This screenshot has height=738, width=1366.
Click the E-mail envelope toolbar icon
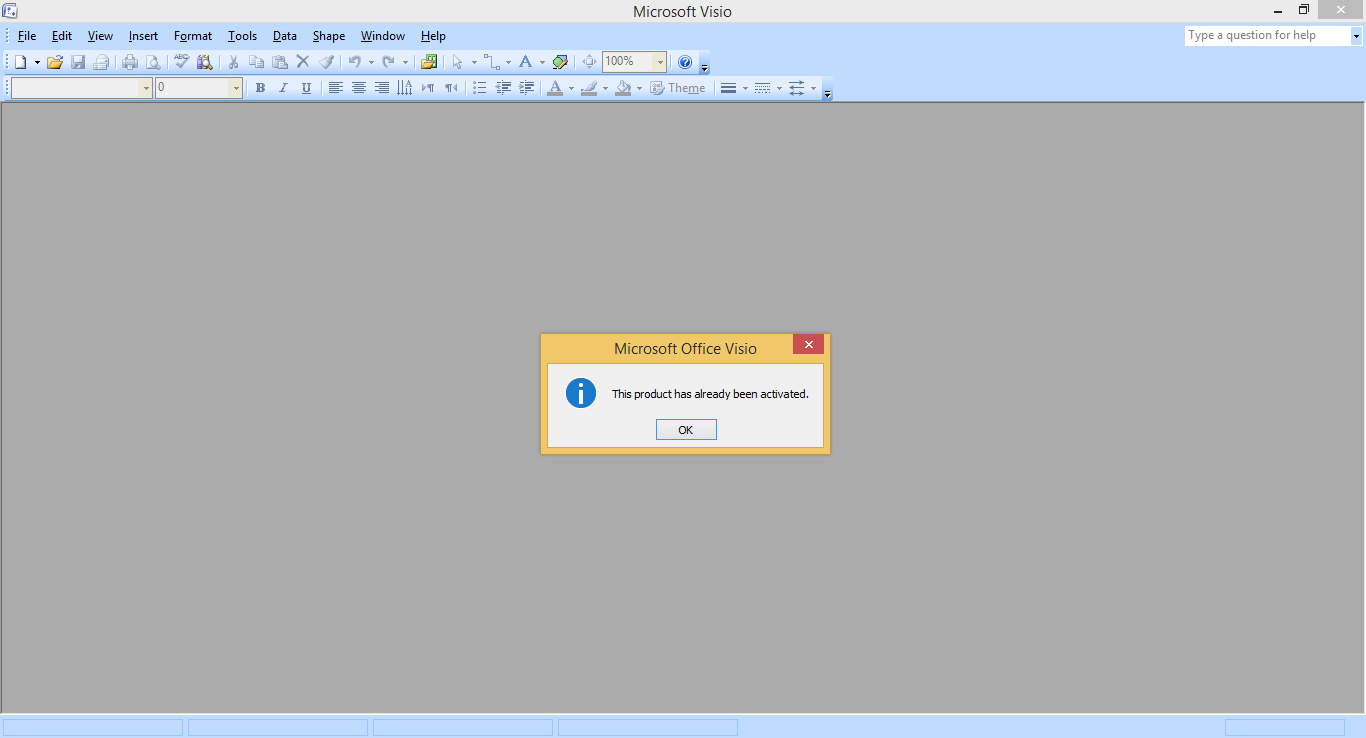[x=101, y=62]
